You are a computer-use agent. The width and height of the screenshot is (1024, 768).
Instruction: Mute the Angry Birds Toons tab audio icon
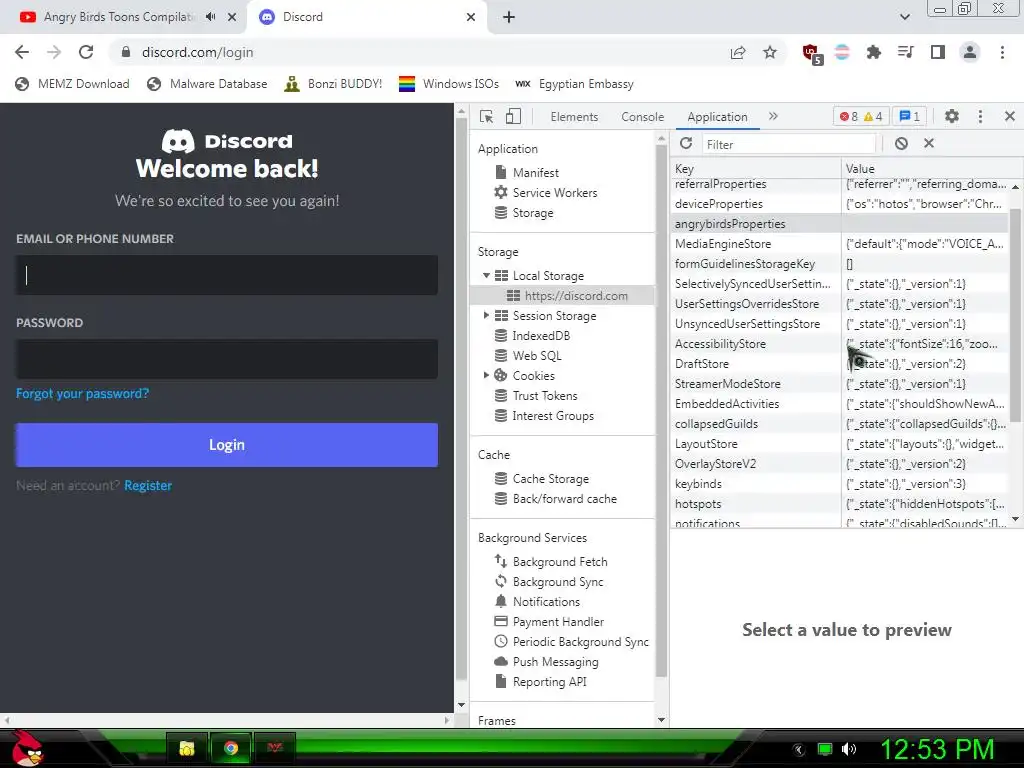click(210, 17)
